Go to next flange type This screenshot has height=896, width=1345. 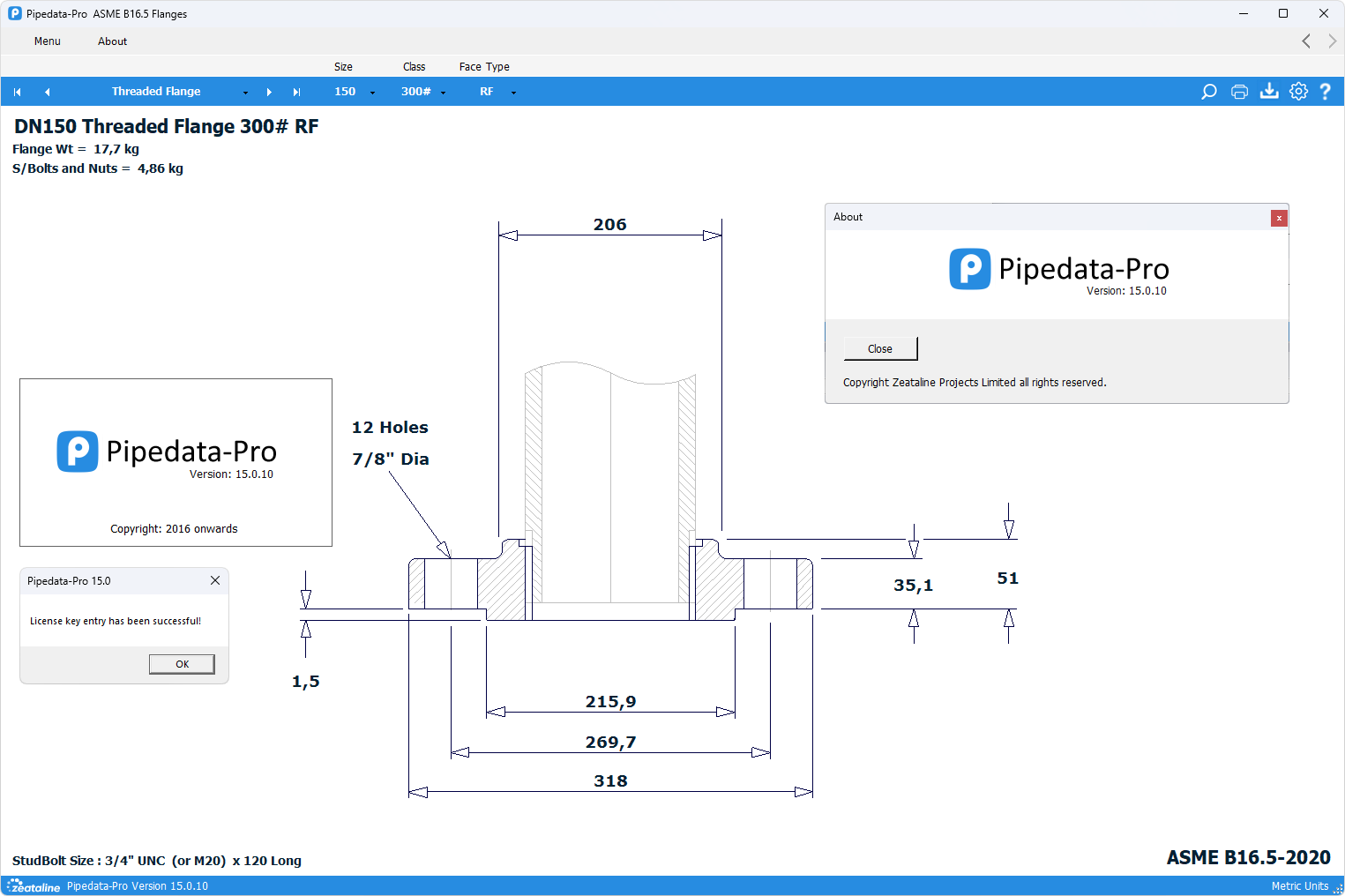pyautogui.click(x=269, y=92)
